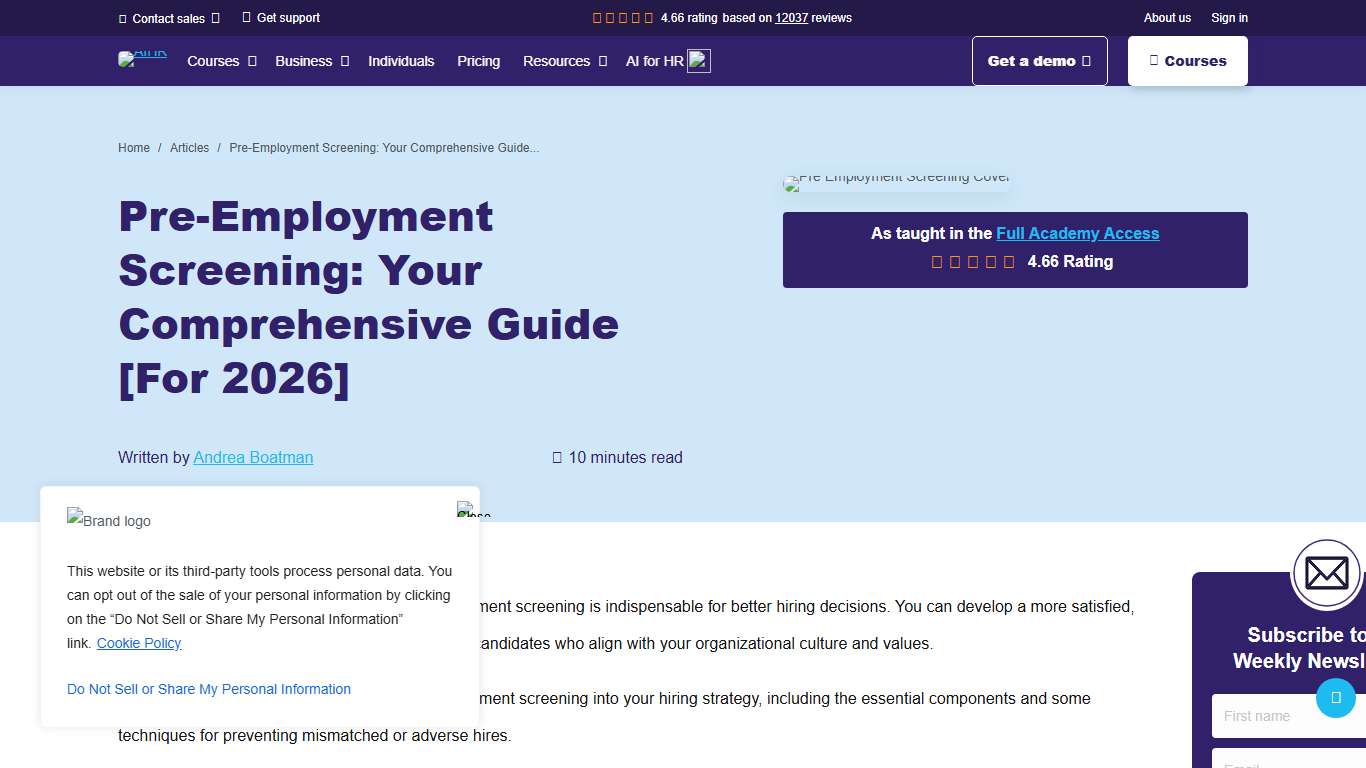Click the flag icon next to AI for HR

pos(699,60)
